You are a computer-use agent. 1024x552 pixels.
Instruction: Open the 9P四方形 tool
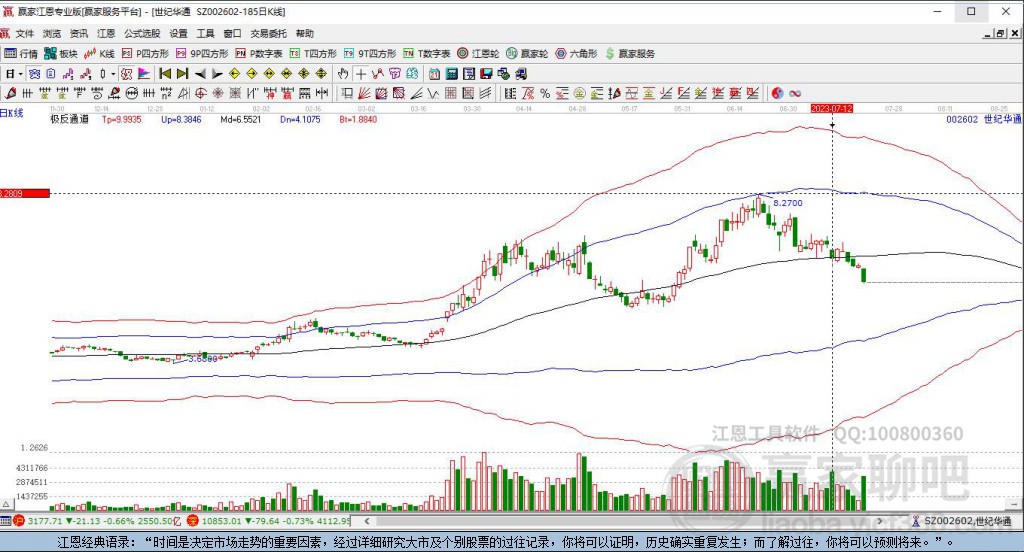point(202,54)
